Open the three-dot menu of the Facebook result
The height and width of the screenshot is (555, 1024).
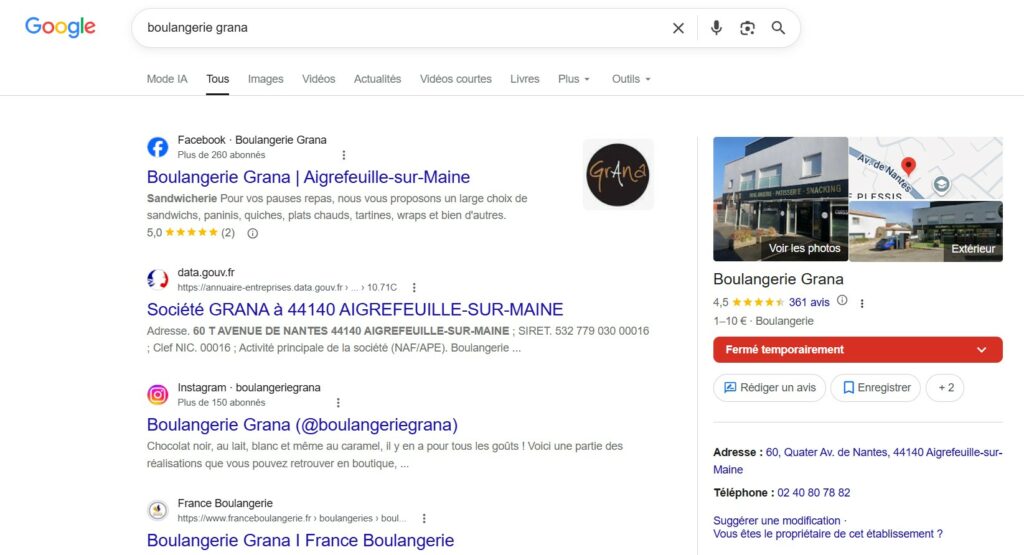344,155
